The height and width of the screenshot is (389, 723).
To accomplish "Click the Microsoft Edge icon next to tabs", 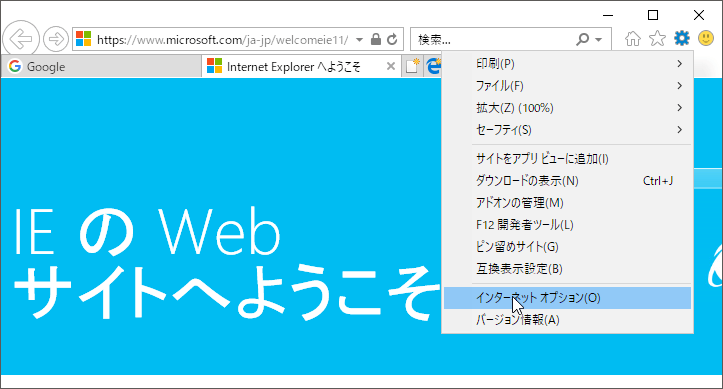I will pyautogui.click(x=433, y=67).
